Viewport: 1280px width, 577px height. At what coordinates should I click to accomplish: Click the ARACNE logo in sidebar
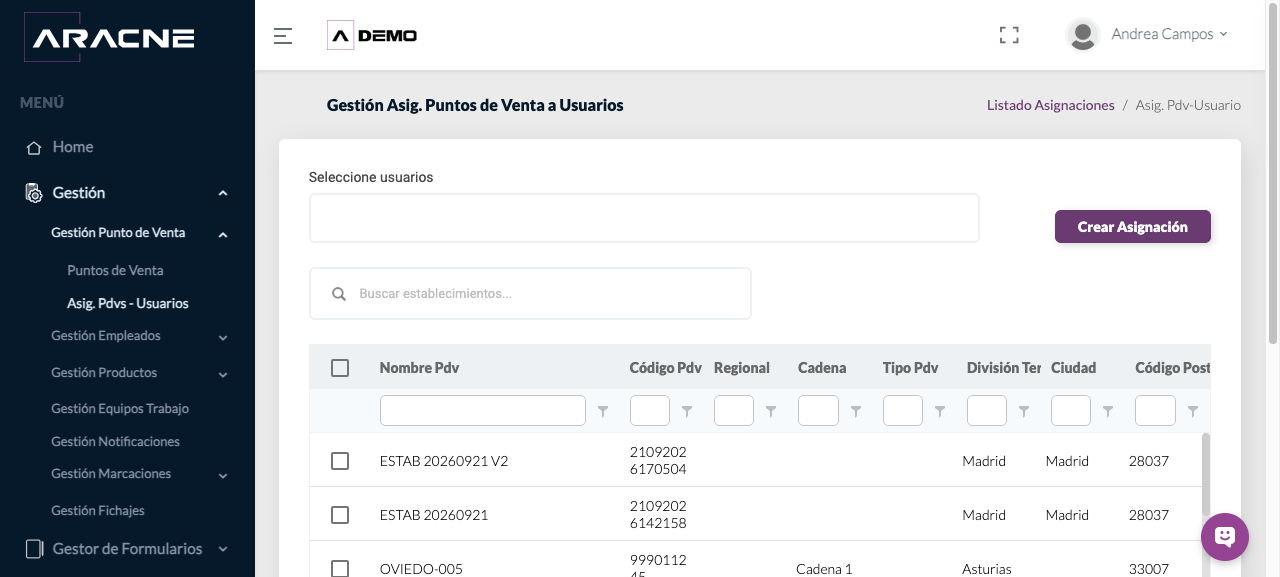(x=109, y=38)
